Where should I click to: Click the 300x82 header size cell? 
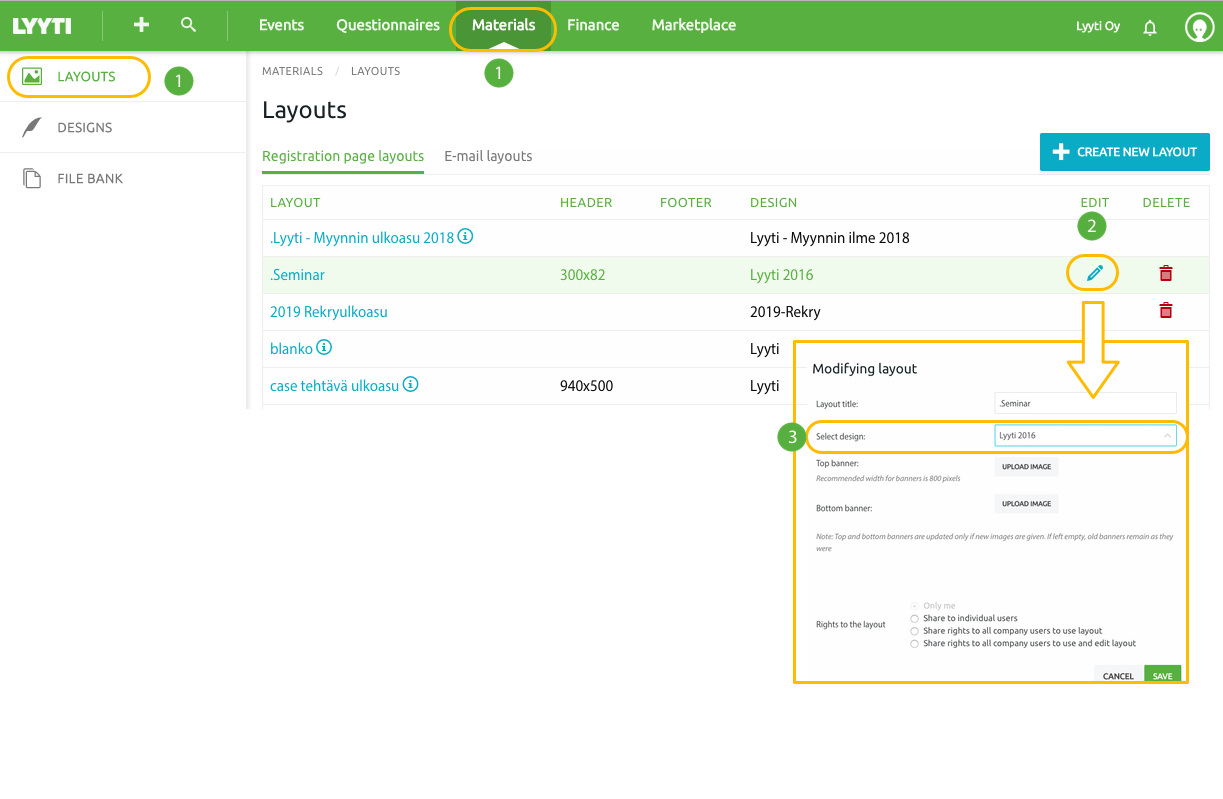pyautogui.click(x=583, y=275)
